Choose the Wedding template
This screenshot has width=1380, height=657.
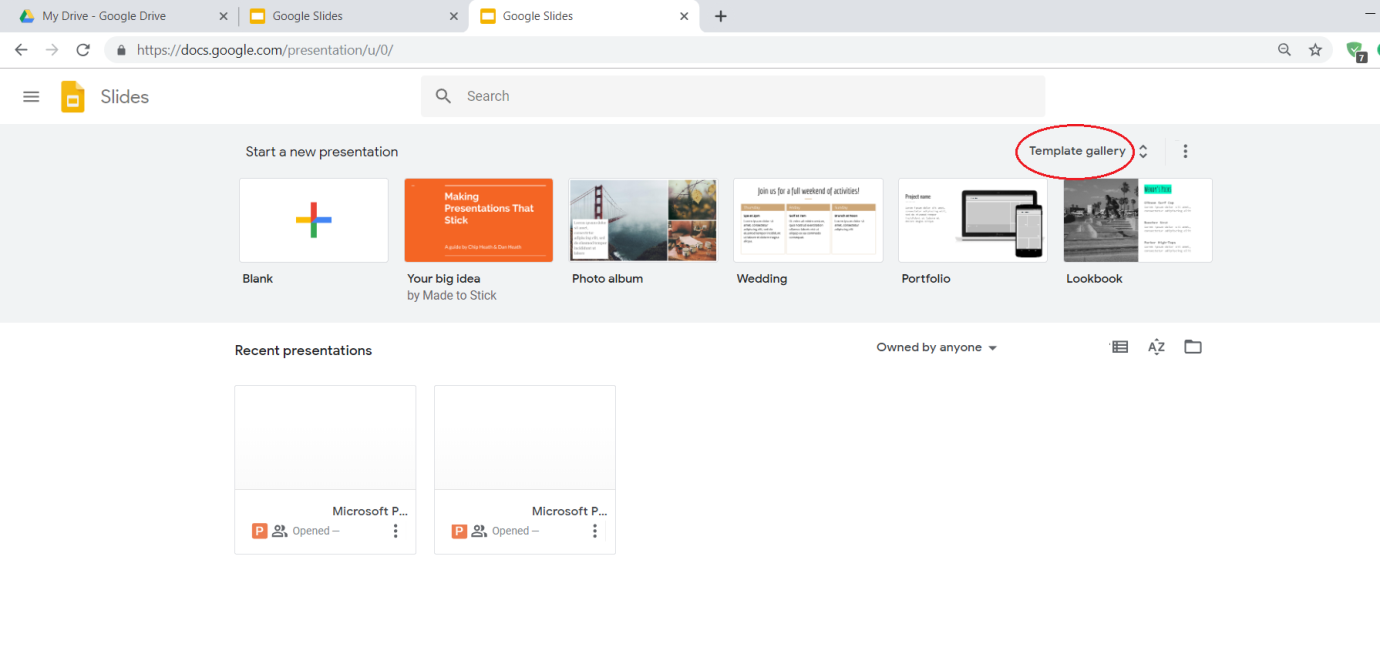(x=808, y=220)
